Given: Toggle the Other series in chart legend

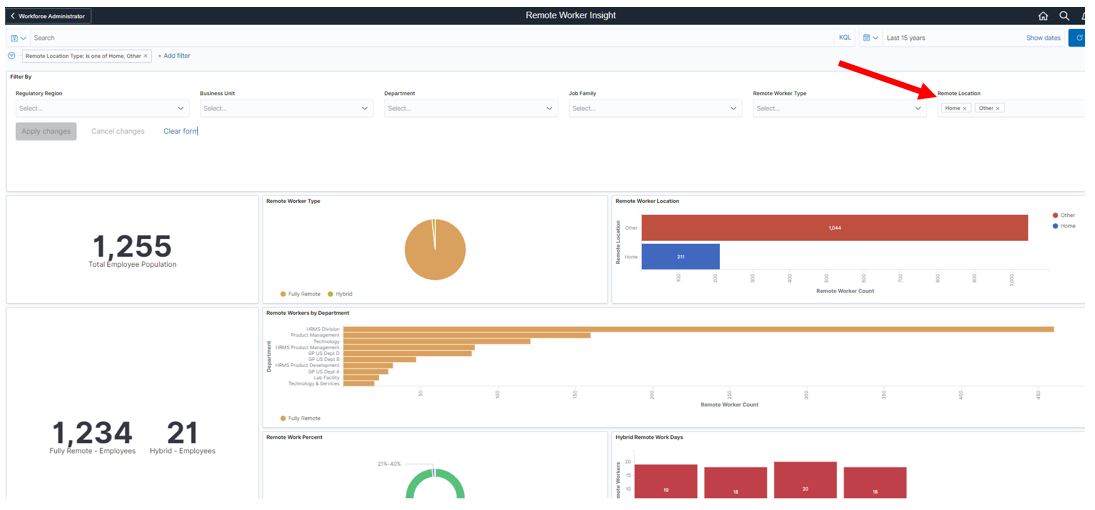Looking at the screenshot, I should tap(1067, 215).
